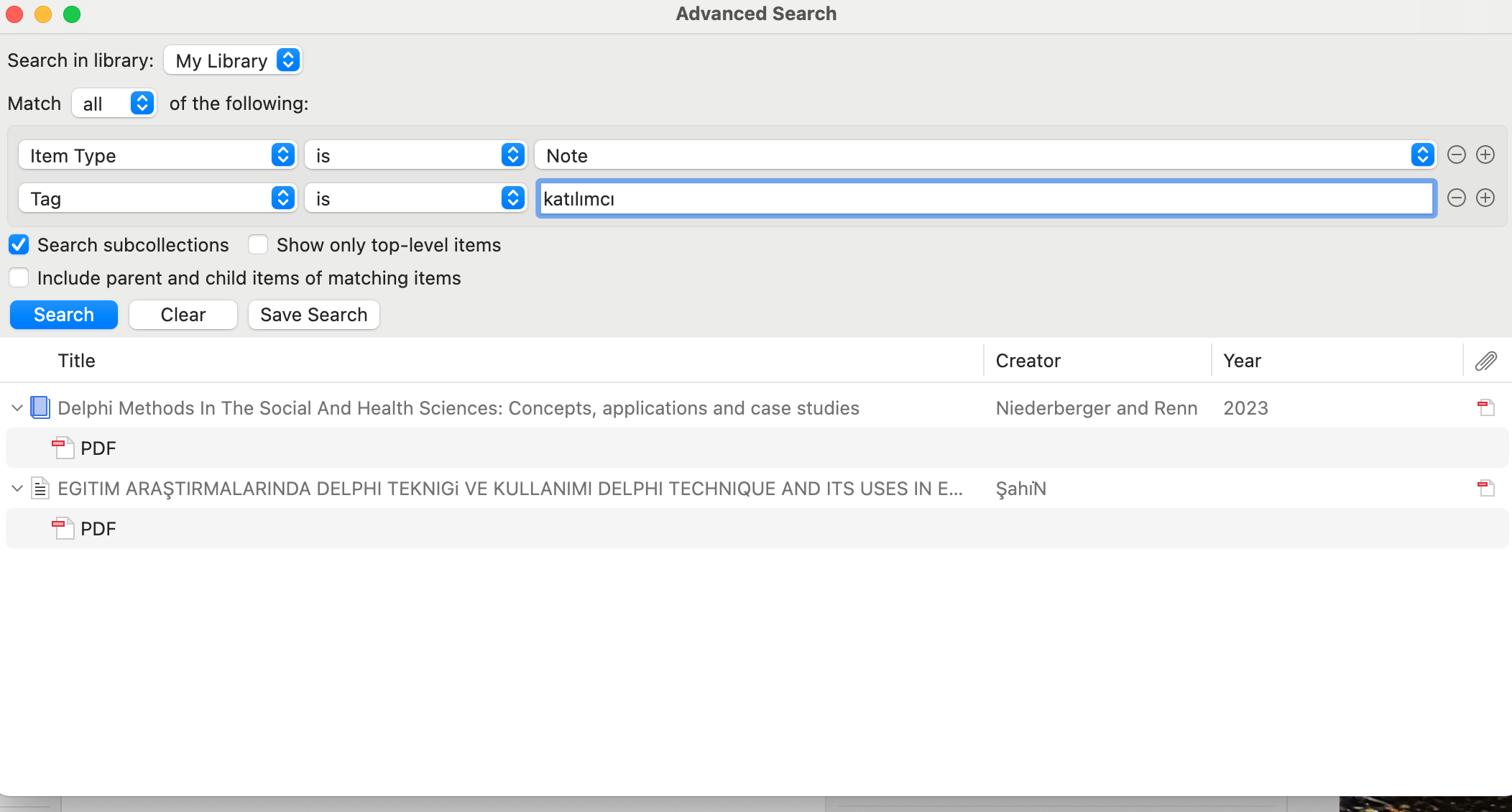Add condition after Item Type row
The width and height of the screenshot is (1512, 812).
pos(1485,155)
